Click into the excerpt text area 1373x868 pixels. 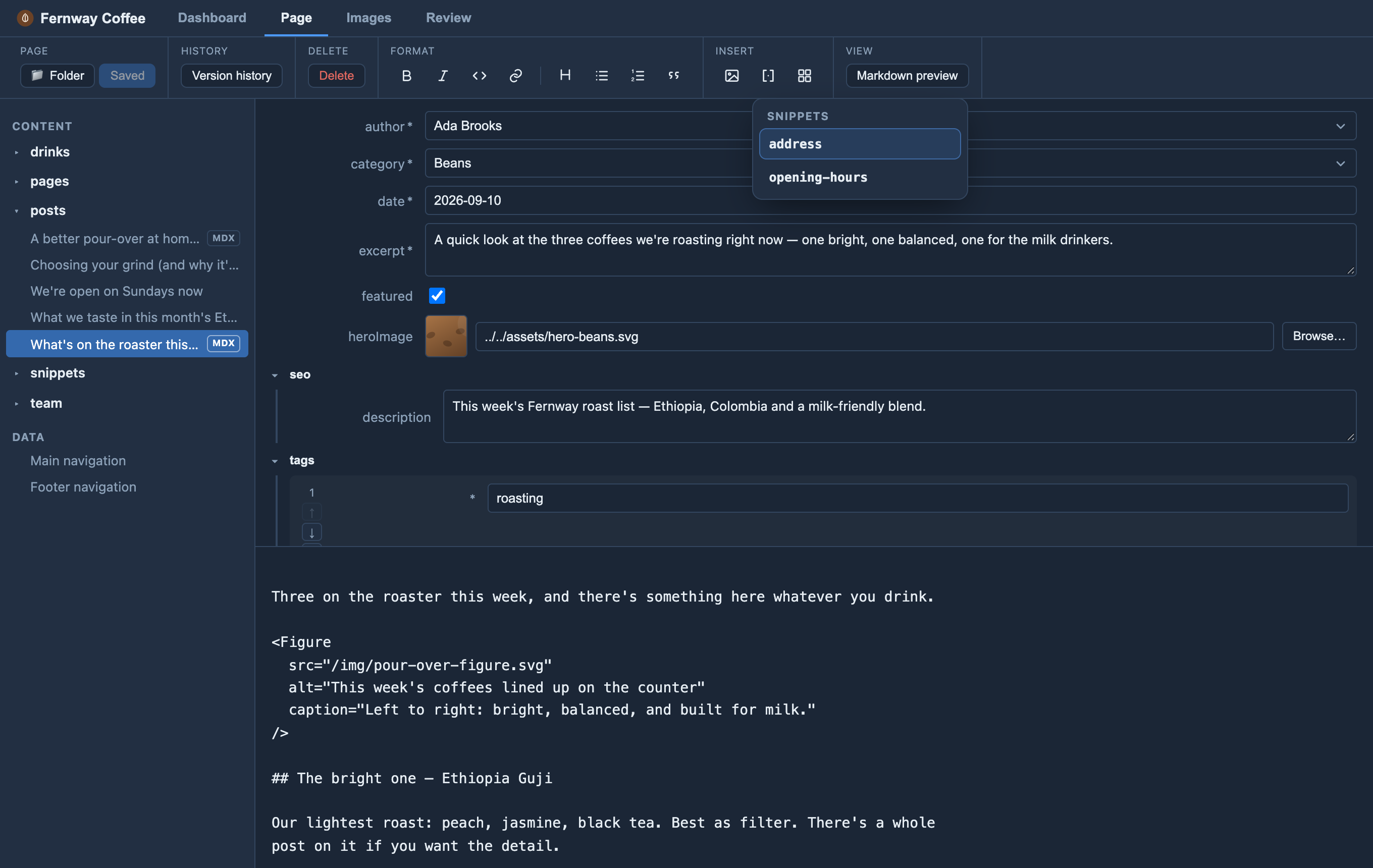[x=890, y=250]
